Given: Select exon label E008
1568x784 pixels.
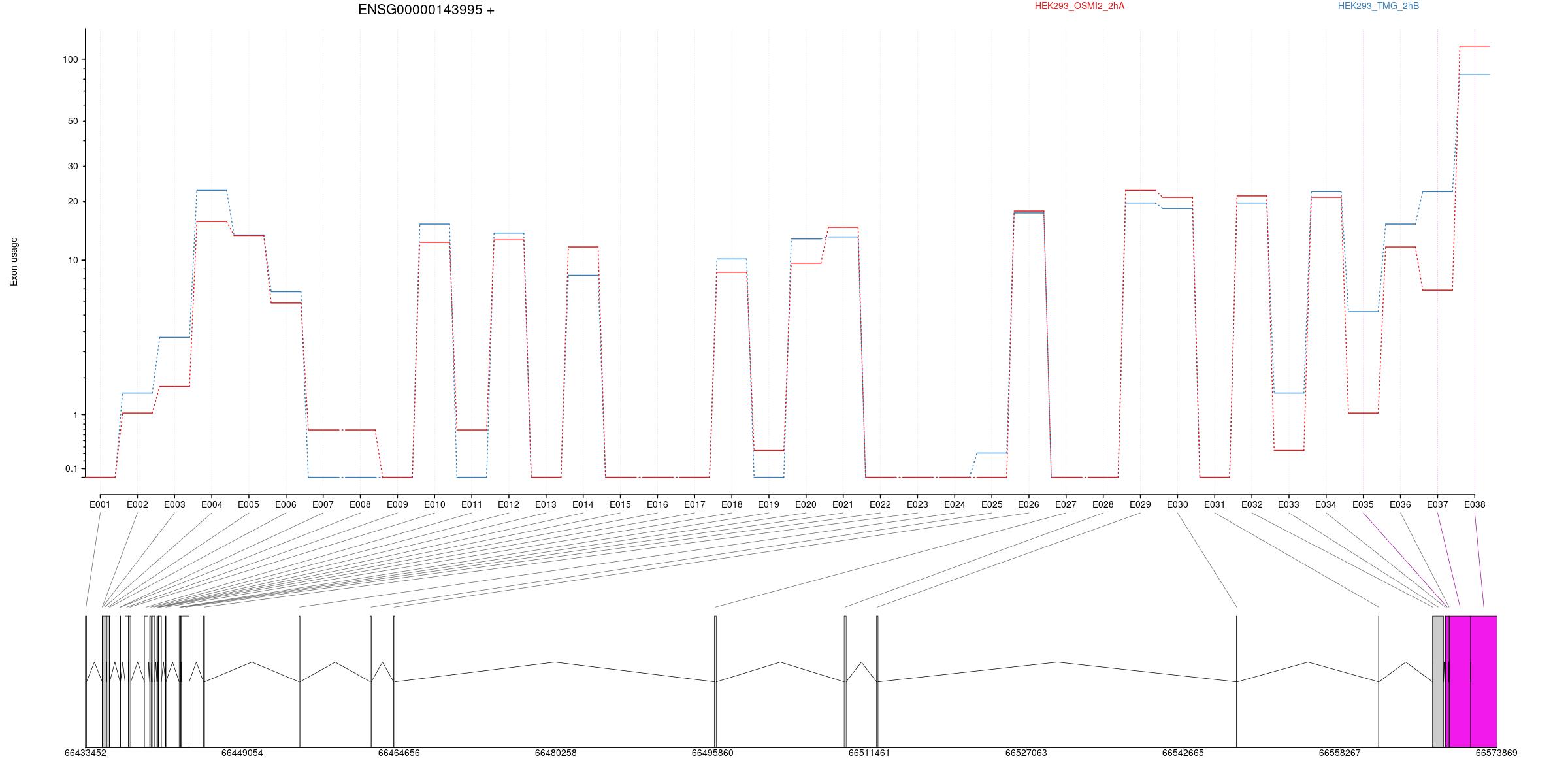Looking at the screenshot, I should (360, 504).
